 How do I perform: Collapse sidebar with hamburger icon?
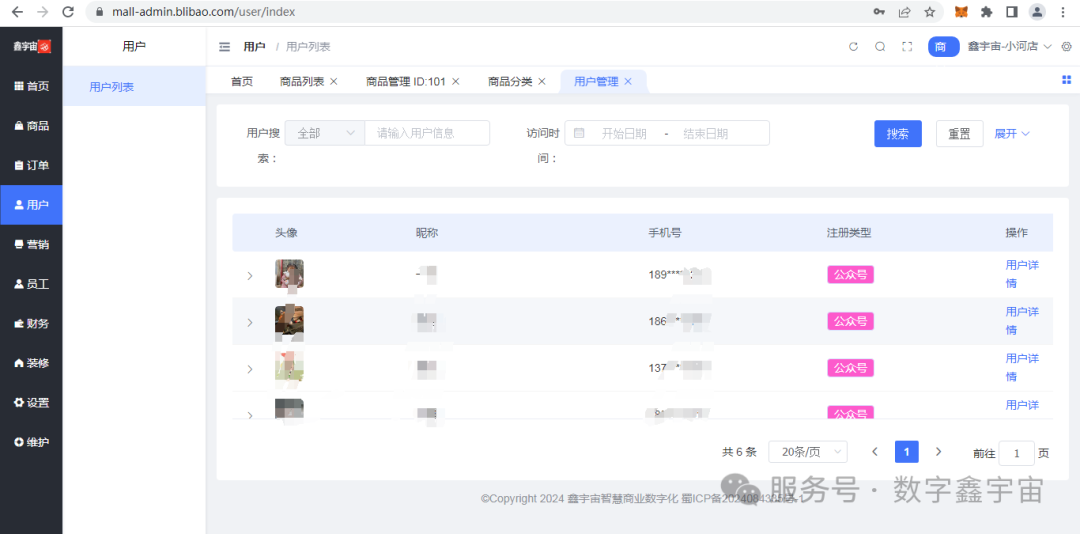225,47
